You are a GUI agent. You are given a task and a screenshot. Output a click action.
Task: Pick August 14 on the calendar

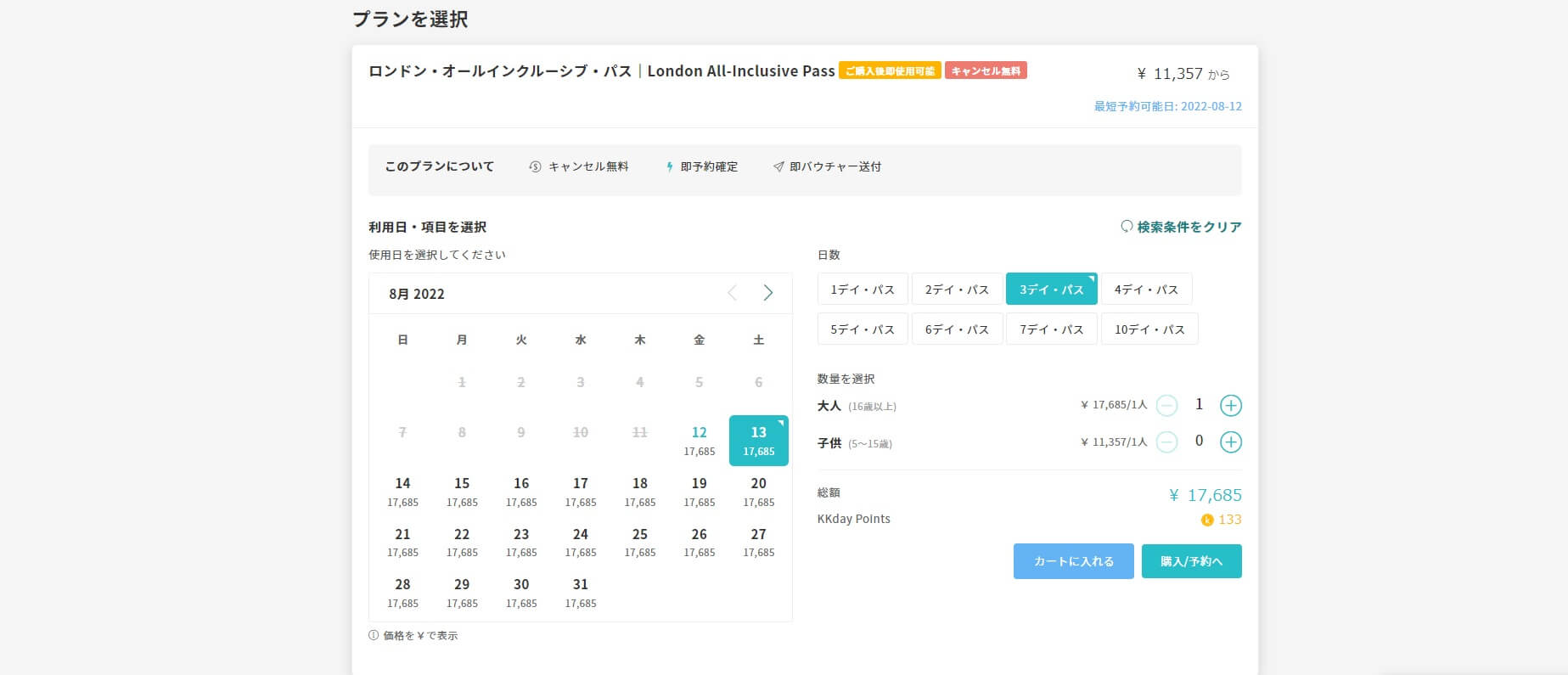[402, 492]
